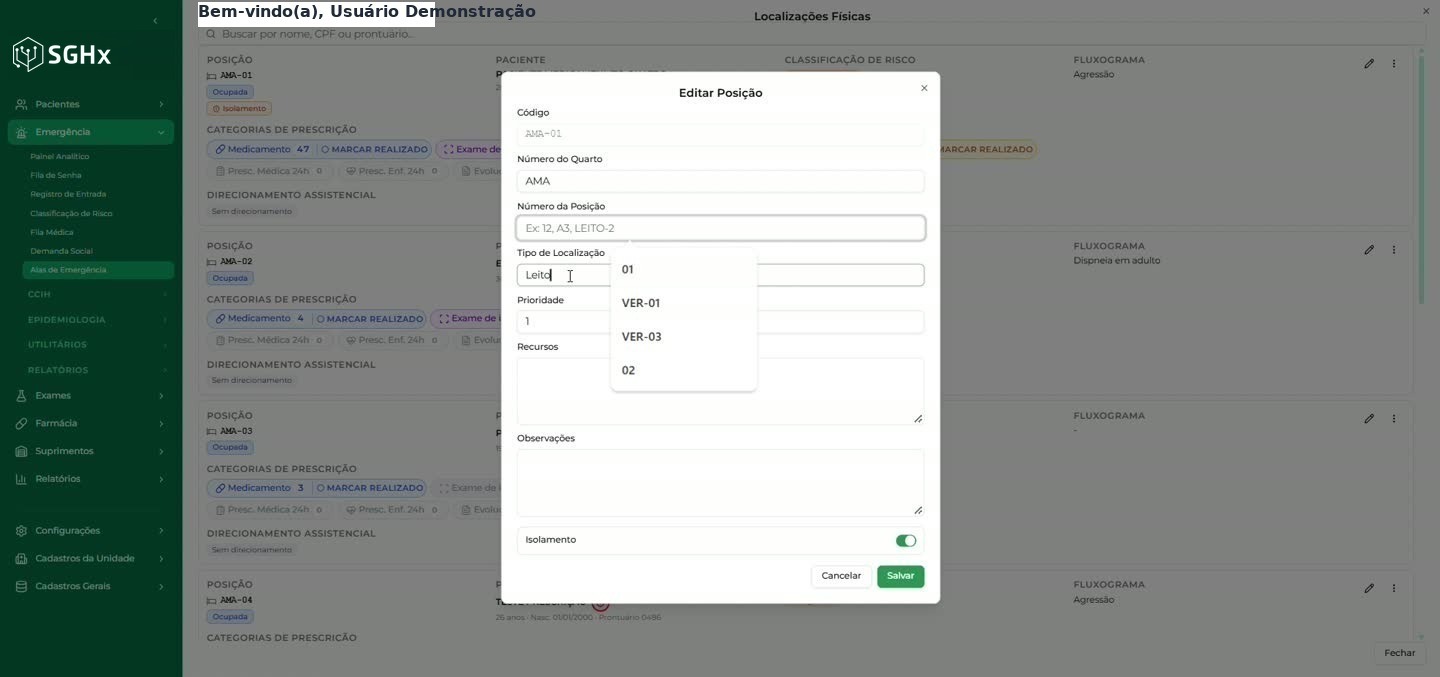This screenshot has width=1440, height=677.
Task: Choose suggestion VER-03
Action: (x=683, y=337)
